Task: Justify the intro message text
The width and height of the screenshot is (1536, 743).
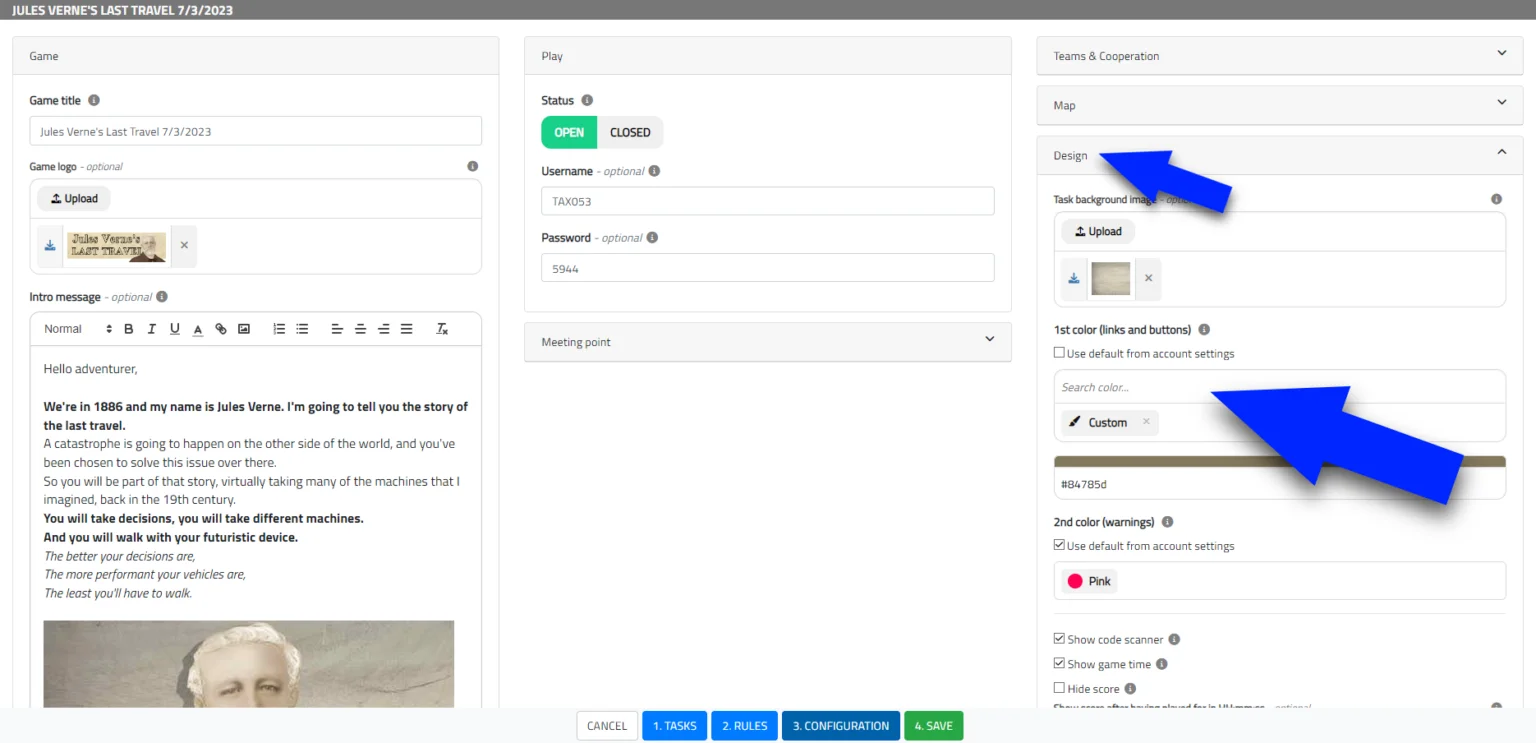Action: point(407,329)
